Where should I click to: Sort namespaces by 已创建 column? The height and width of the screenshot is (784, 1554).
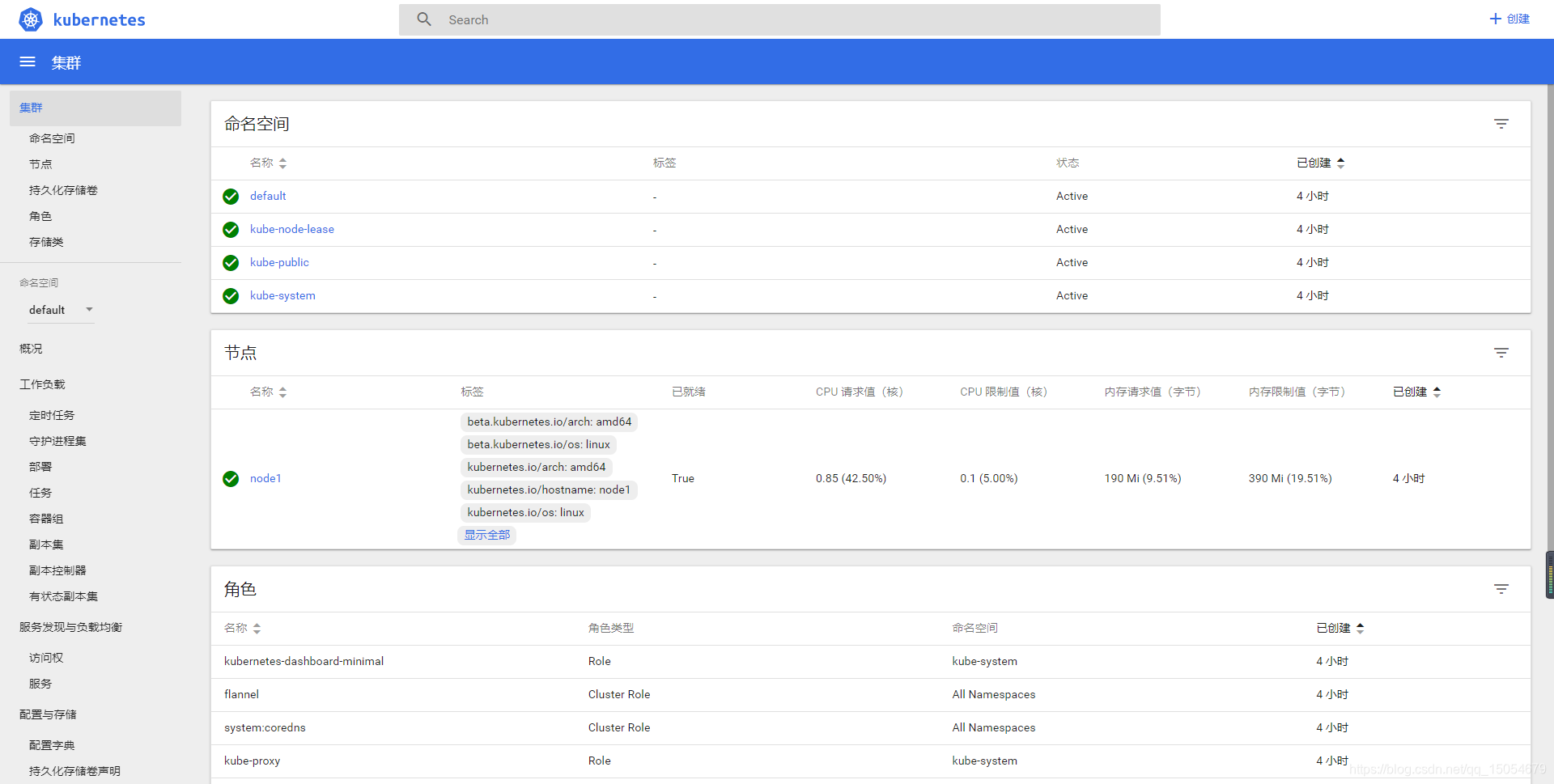tap(1320, 163)
